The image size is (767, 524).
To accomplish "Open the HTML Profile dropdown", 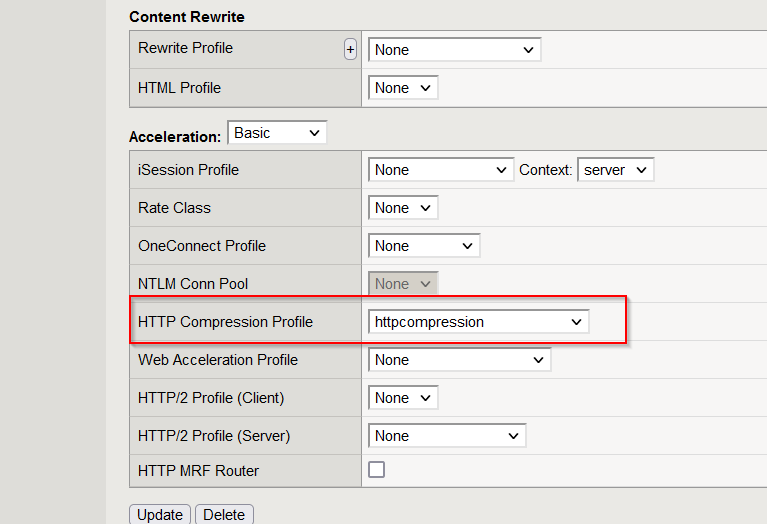I will click(403, 88).
